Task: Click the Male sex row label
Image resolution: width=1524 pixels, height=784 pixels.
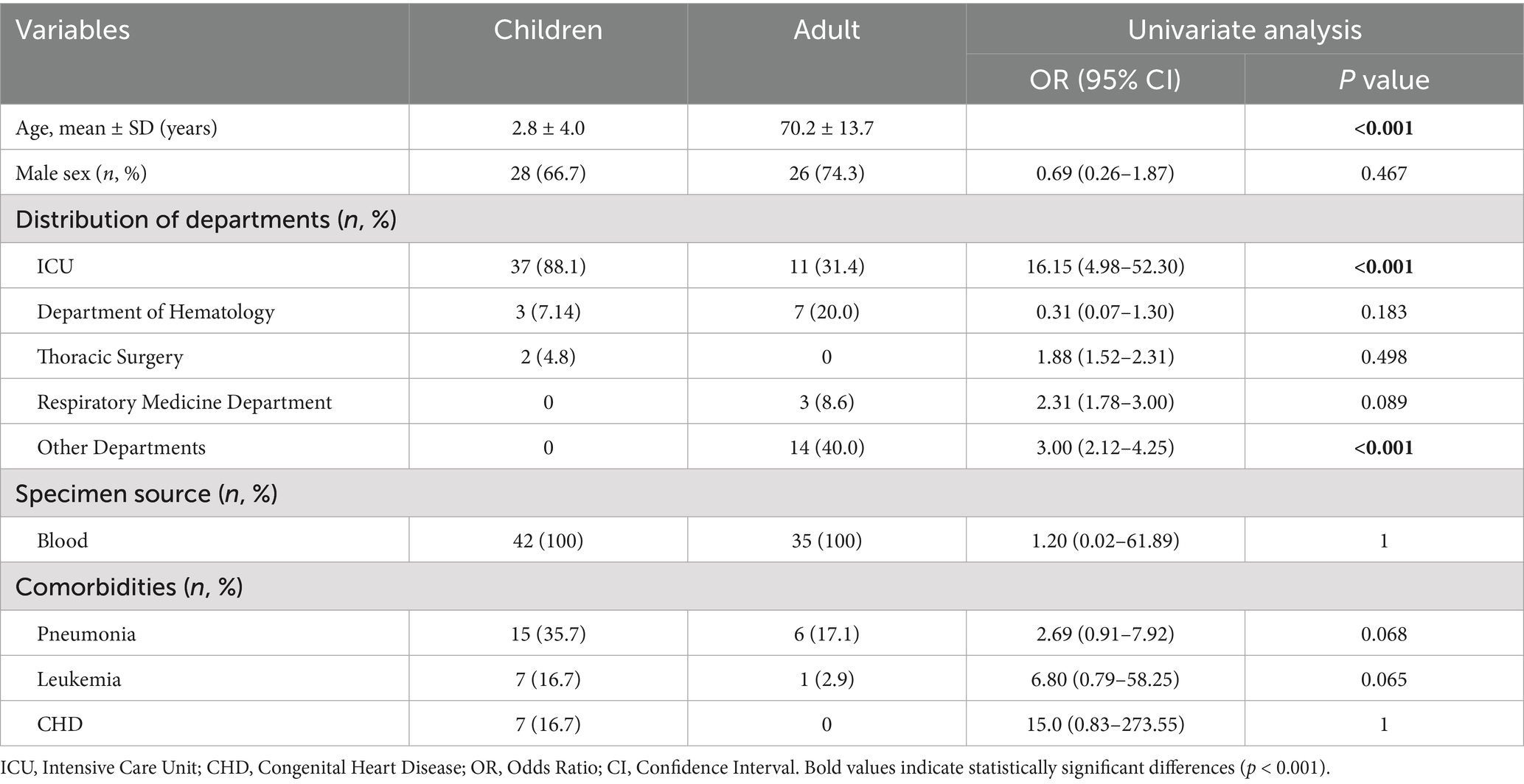Action: point(81,174)
